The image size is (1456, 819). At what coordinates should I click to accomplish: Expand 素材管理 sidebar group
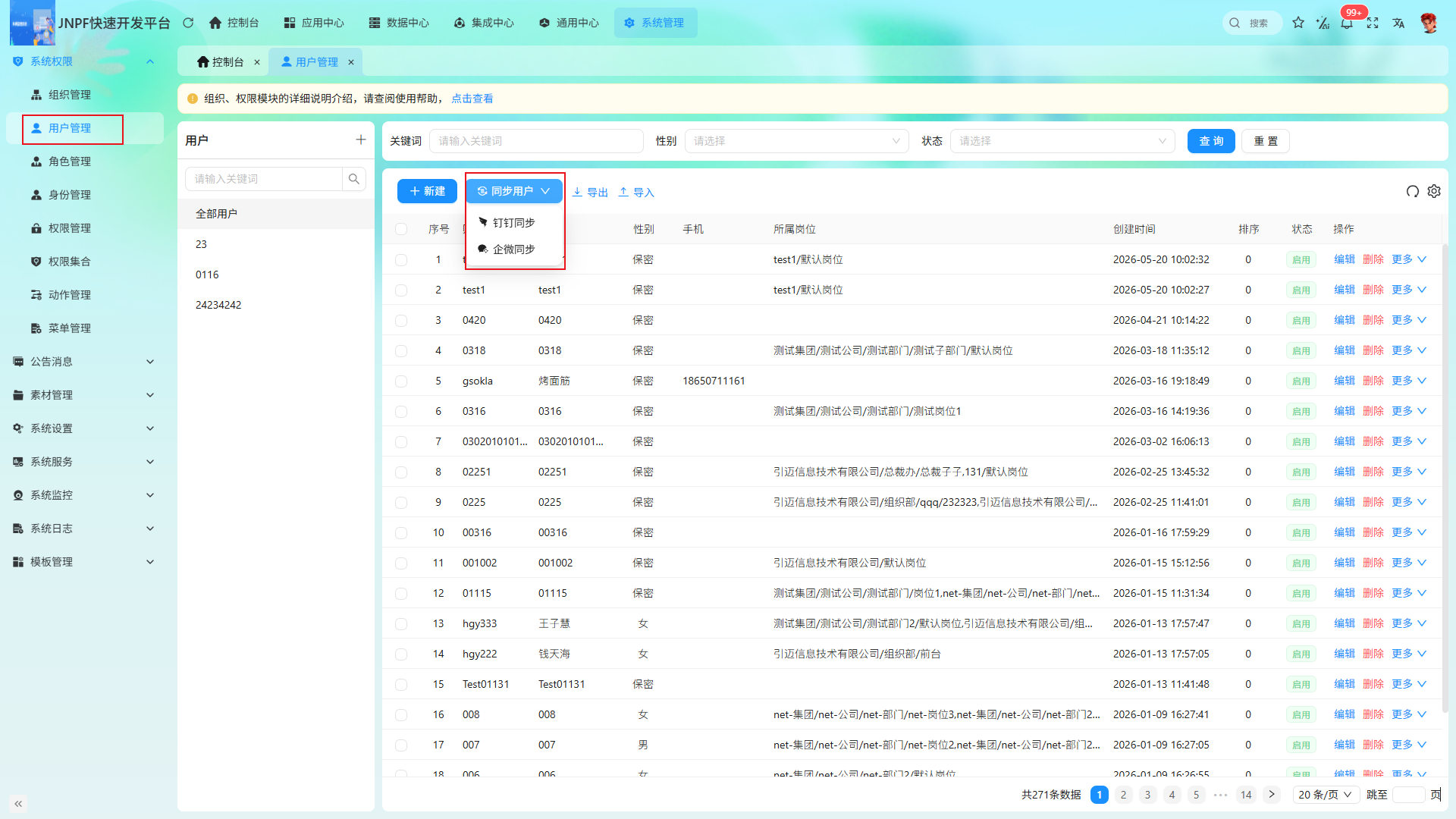tap(83, 395)
